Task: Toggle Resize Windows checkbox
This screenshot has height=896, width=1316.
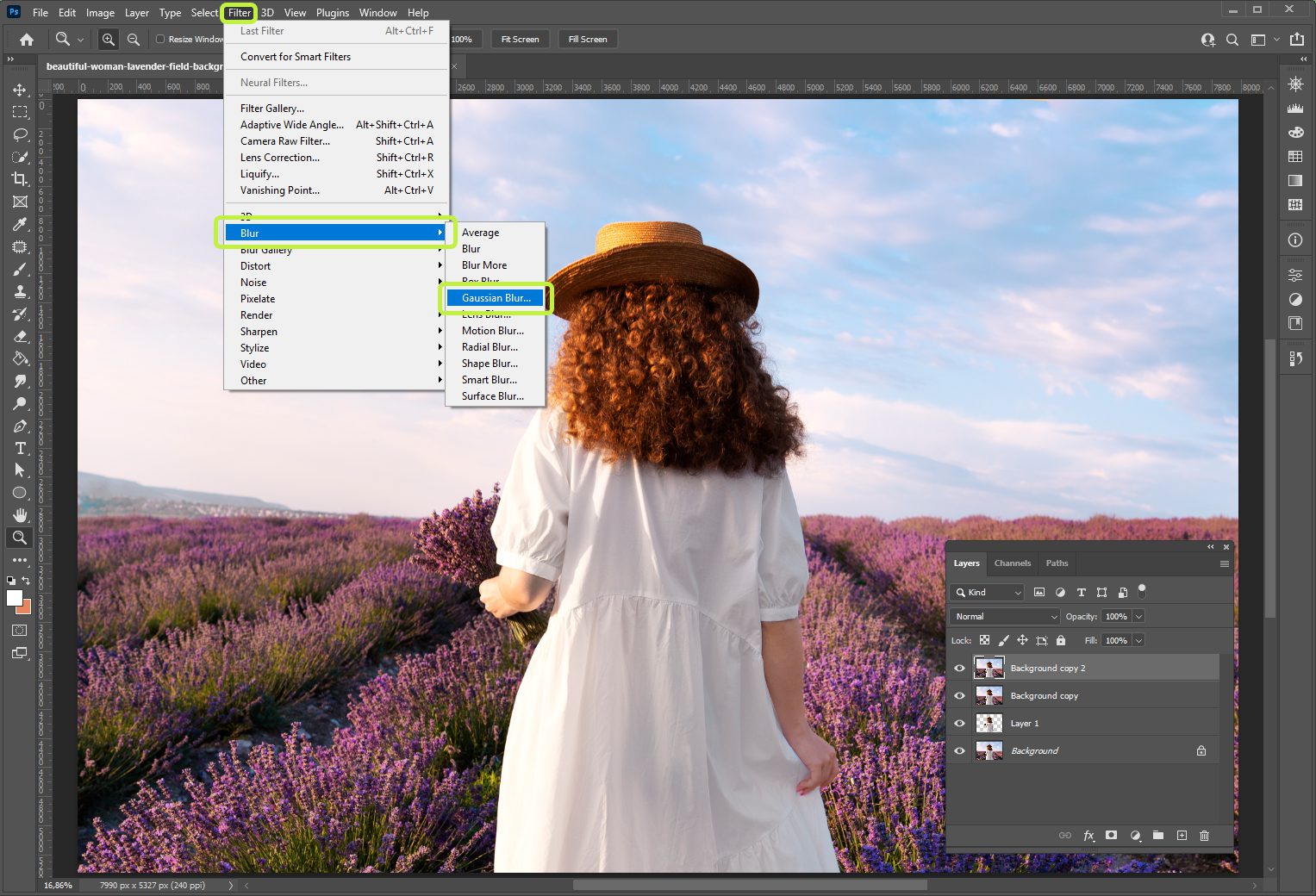Action: click(x=160, y=39)
